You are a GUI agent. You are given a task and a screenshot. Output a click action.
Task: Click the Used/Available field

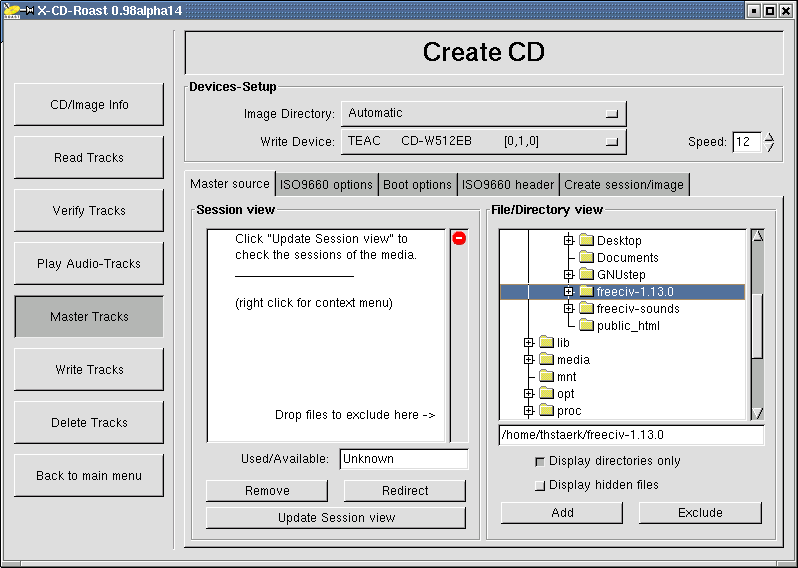404,459
